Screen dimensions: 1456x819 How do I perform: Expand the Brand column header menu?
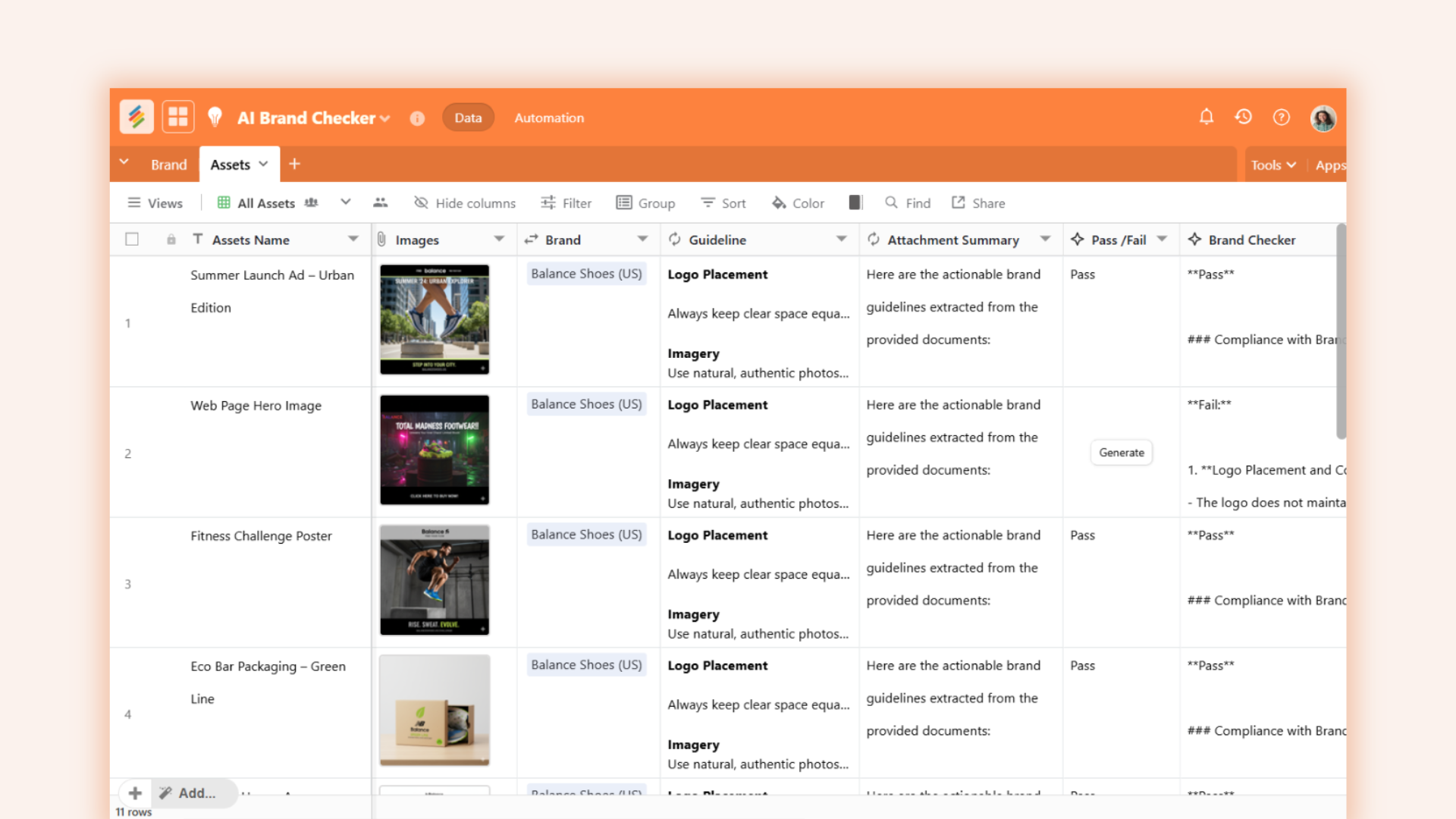[x=643, y=239]
